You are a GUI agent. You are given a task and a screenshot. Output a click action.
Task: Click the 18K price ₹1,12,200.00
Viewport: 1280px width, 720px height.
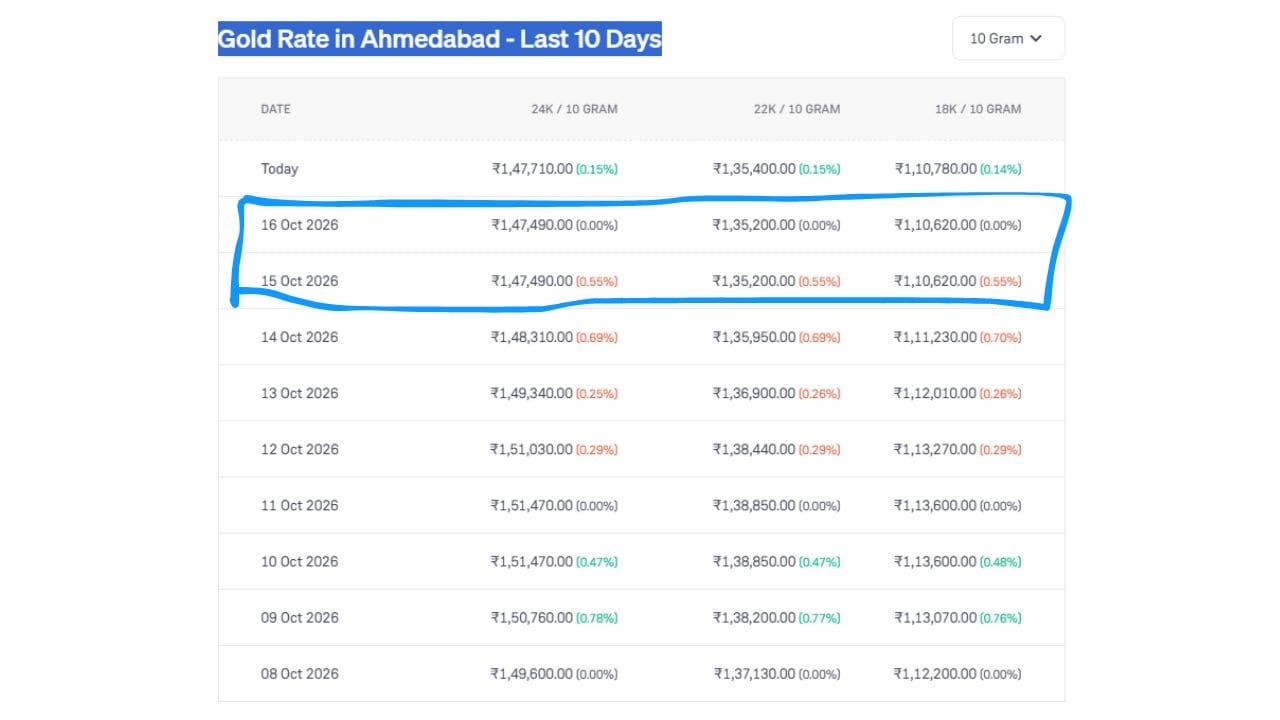click(936, 673)
